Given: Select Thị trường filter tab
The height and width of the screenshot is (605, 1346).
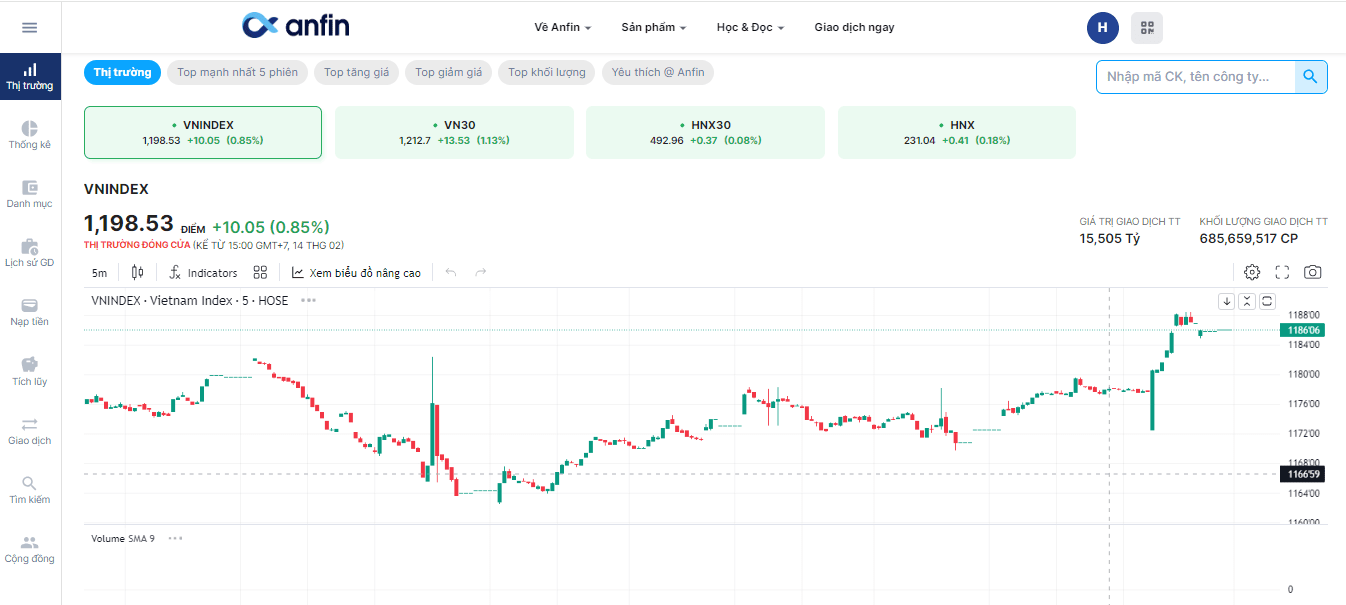Looking at the screenshot, I should pos(122,72).
